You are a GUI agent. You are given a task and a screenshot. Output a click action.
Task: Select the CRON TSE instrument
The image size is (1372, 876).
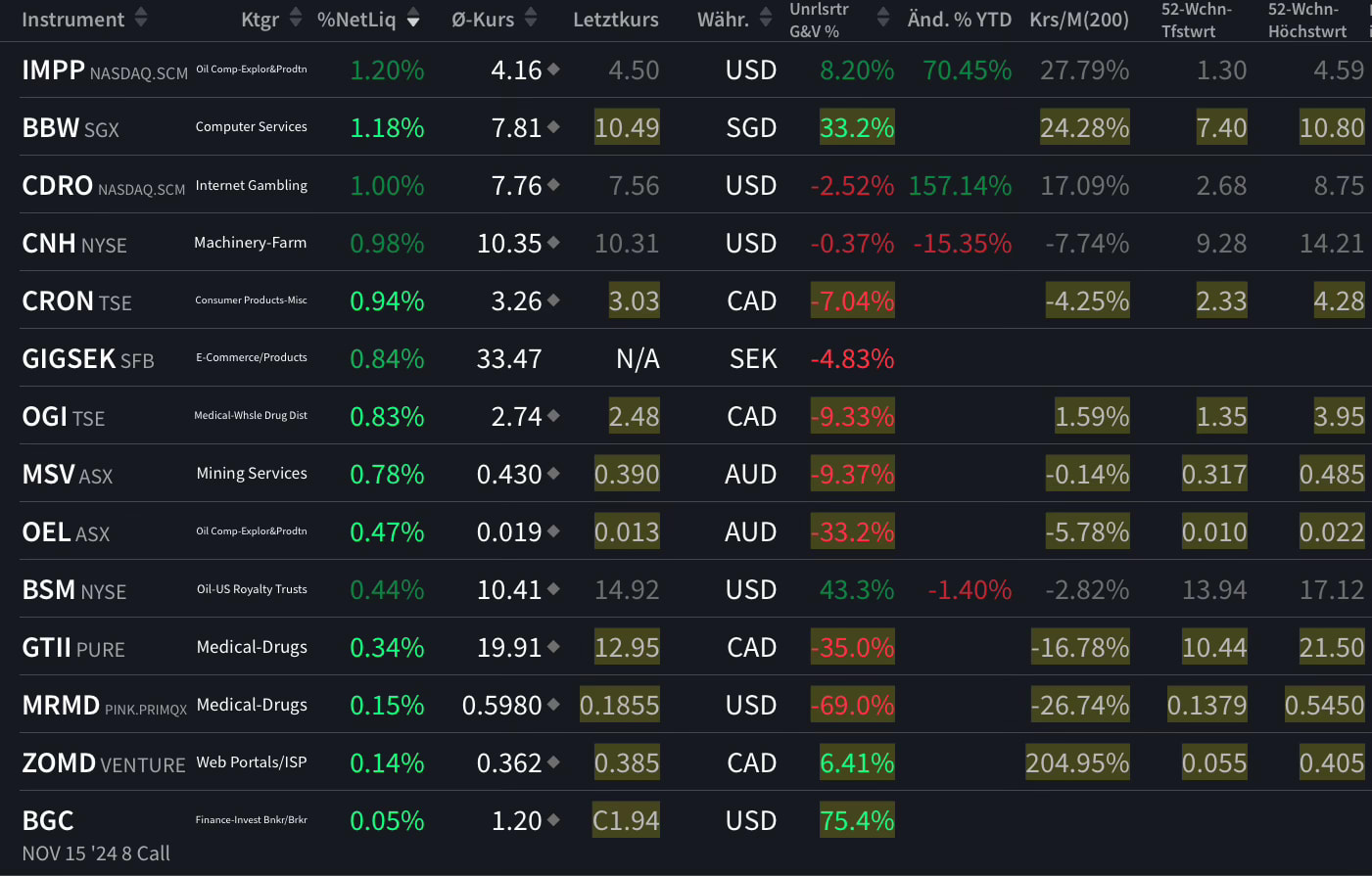[76, 300]
